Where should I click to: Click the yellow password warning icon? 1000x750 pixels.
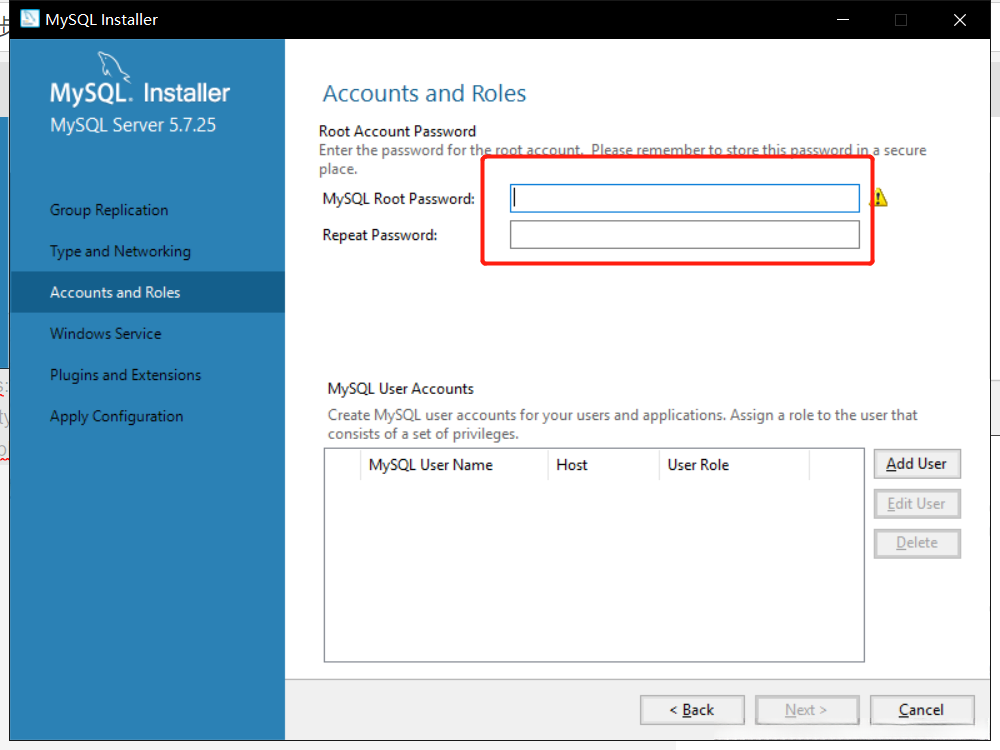coord(879,198)
